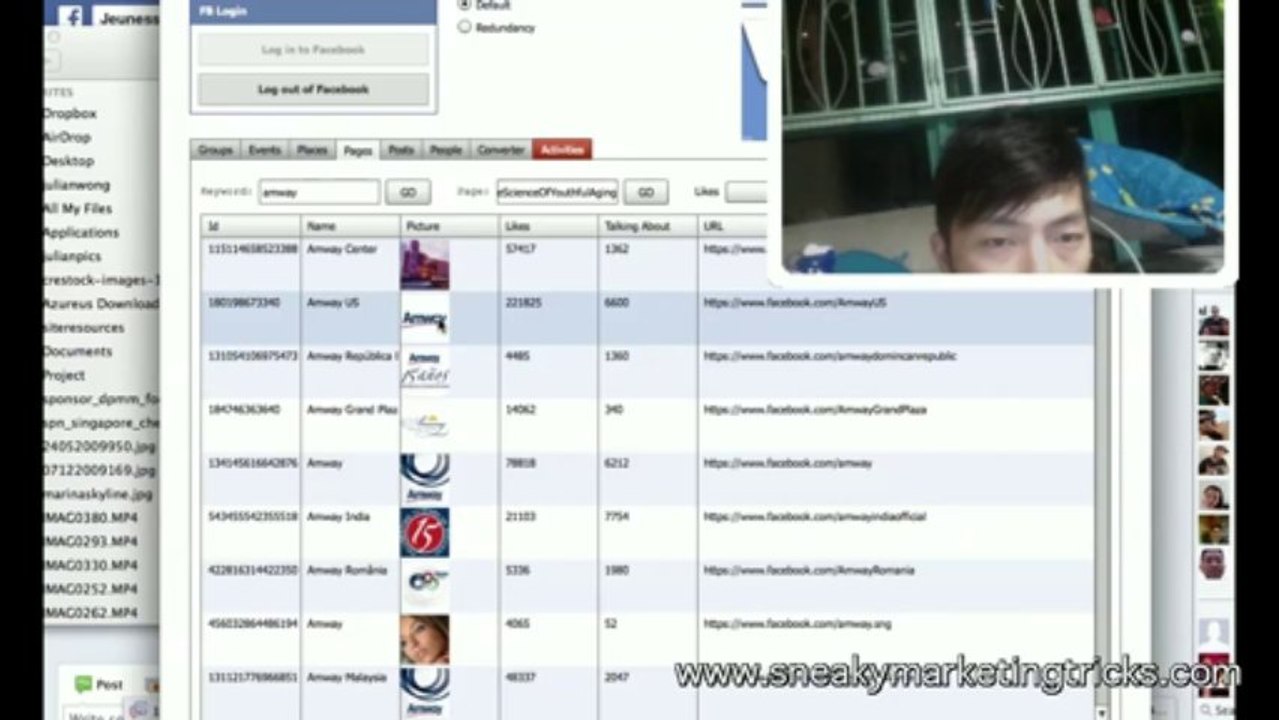Switch to the People tab
1279x720 pixels.
[x=446, y=150]
